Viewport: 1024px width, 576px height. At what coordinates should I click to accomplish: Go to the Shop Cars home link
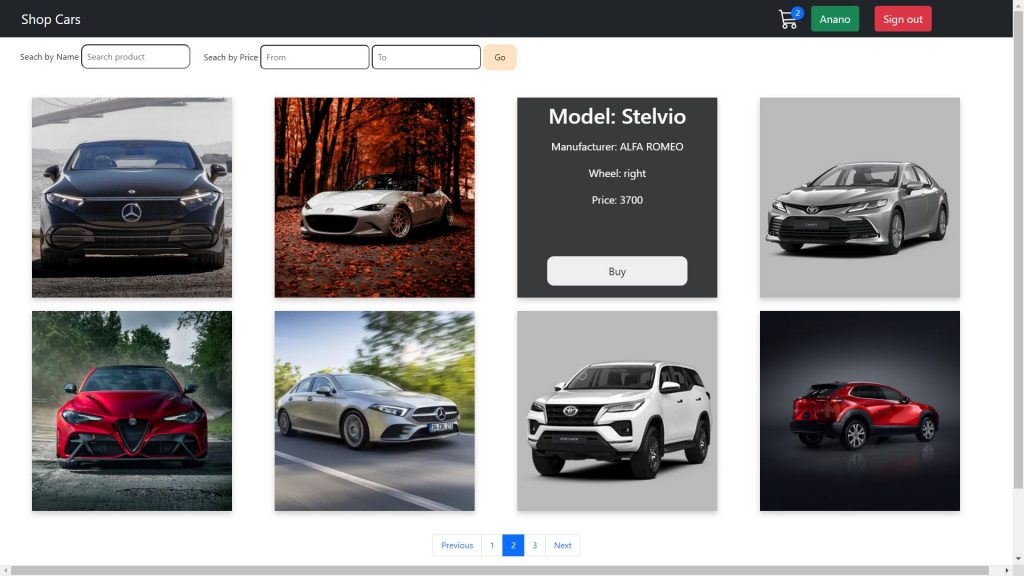(x=51, y=19)
